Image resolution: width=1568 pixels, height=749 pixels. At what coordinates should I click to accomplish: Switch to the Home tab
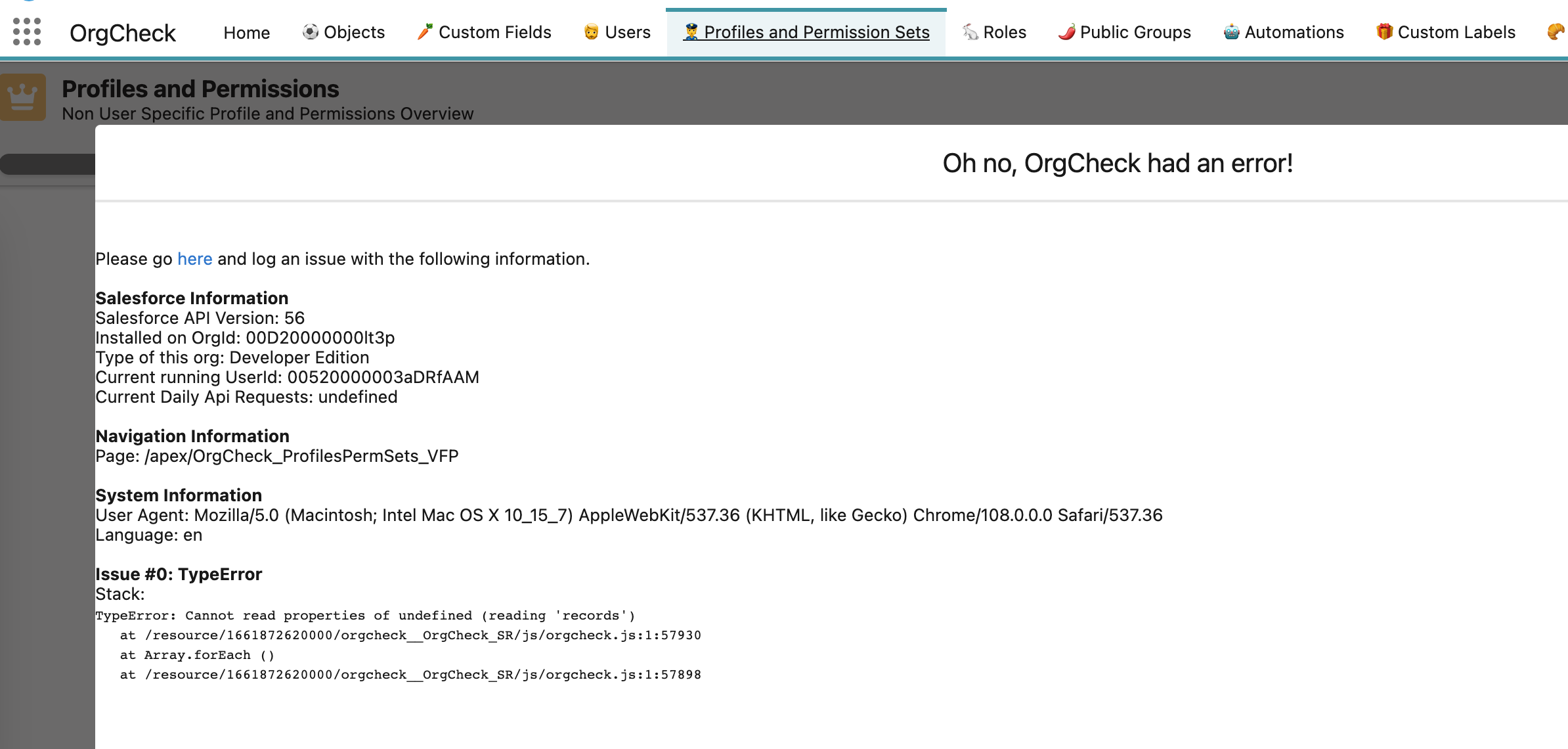click(x=246, y=32)
